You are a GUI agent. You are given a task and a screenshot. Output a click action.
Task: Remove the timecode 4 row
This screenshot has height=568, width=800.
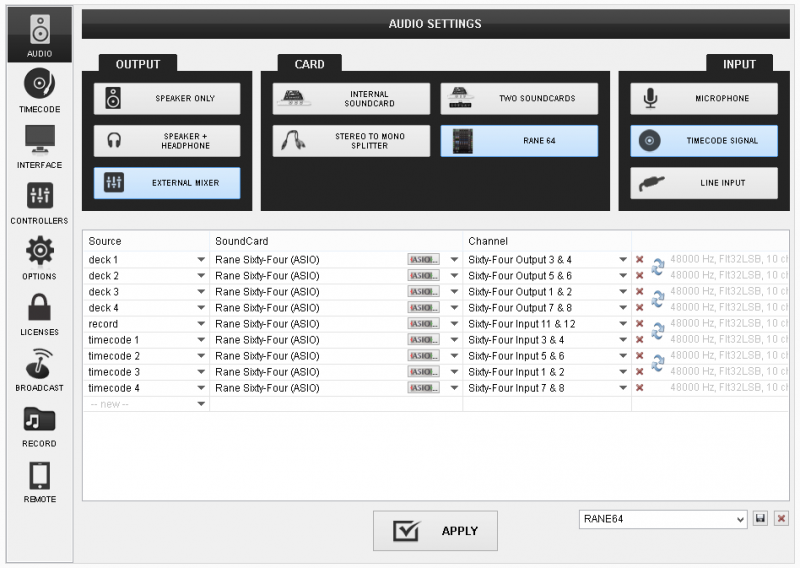pos(639,388)
